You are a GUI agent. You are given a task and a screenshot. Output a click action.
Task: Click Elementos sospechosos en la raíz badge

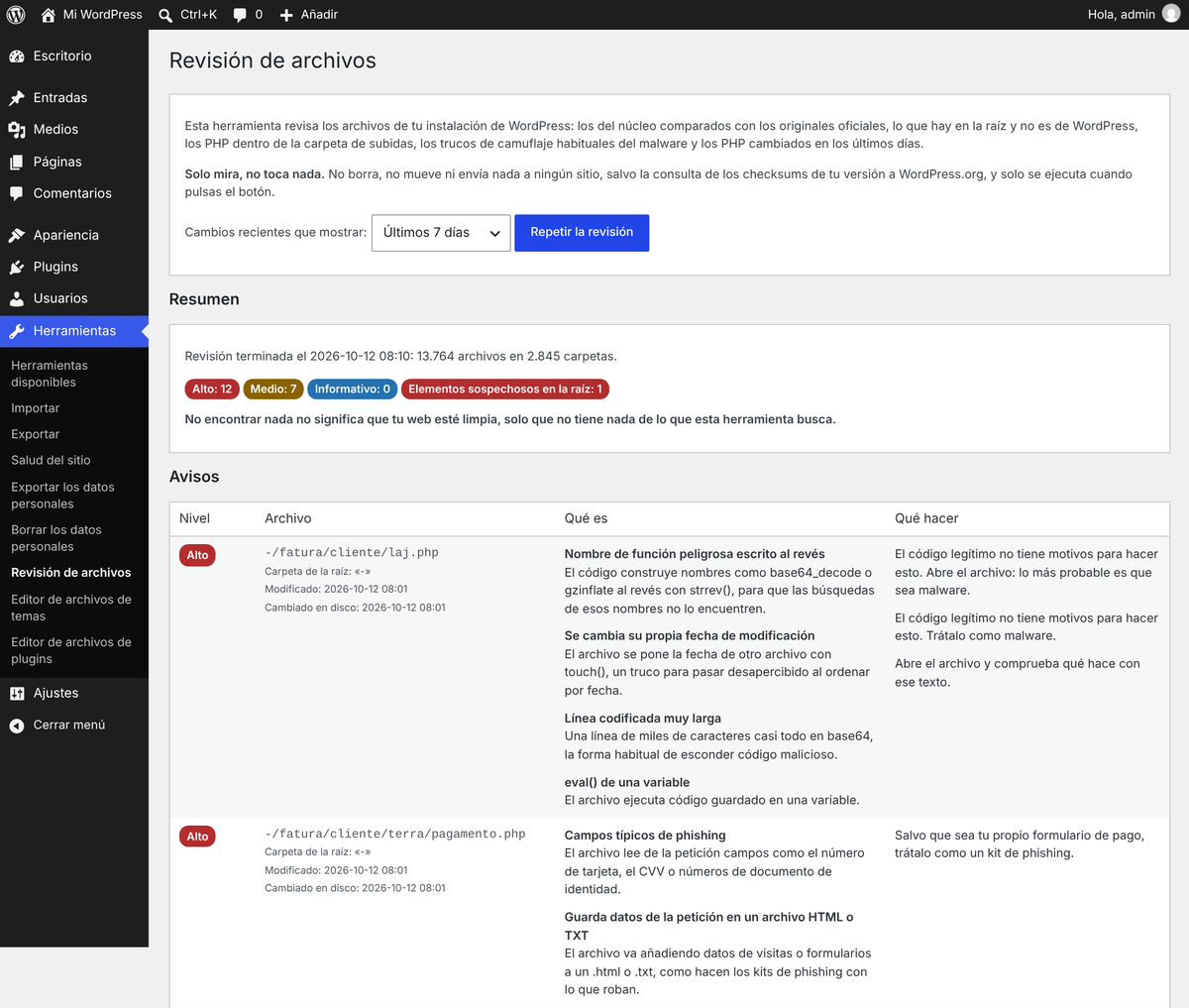(505, 390)
